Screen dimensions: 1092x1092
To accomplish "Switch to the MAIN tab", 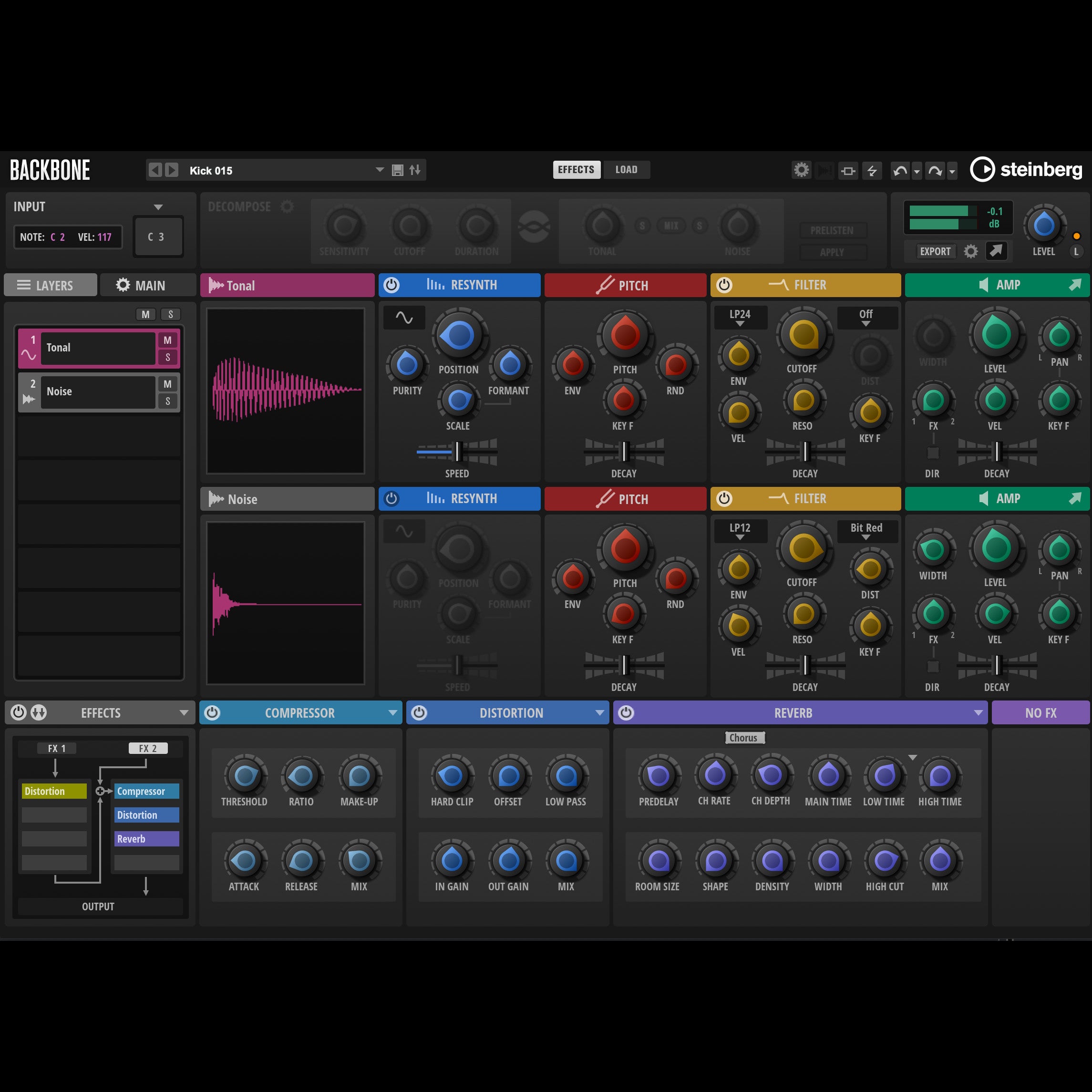I will (x=148, y=285).
